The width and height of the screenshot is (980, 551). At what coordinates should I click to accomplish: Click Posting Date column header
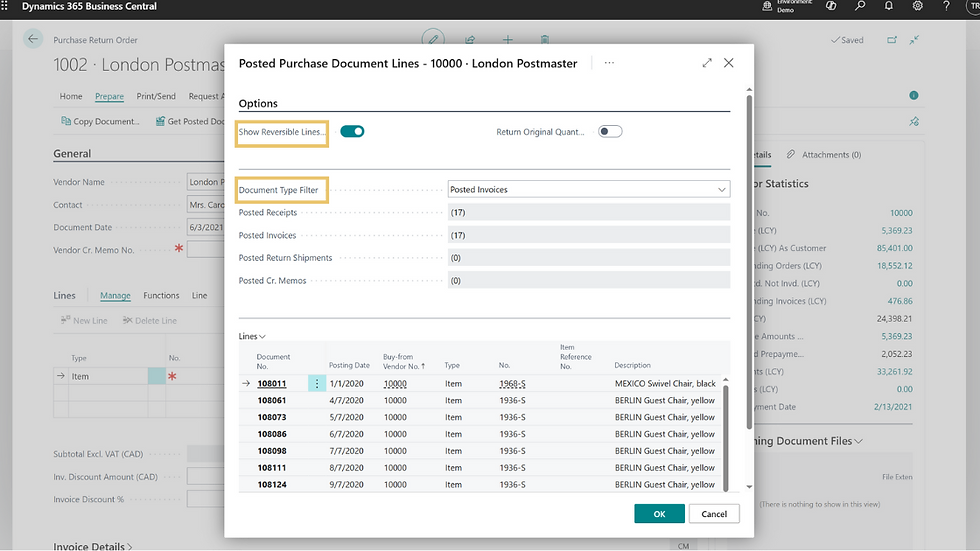(349, 365)
